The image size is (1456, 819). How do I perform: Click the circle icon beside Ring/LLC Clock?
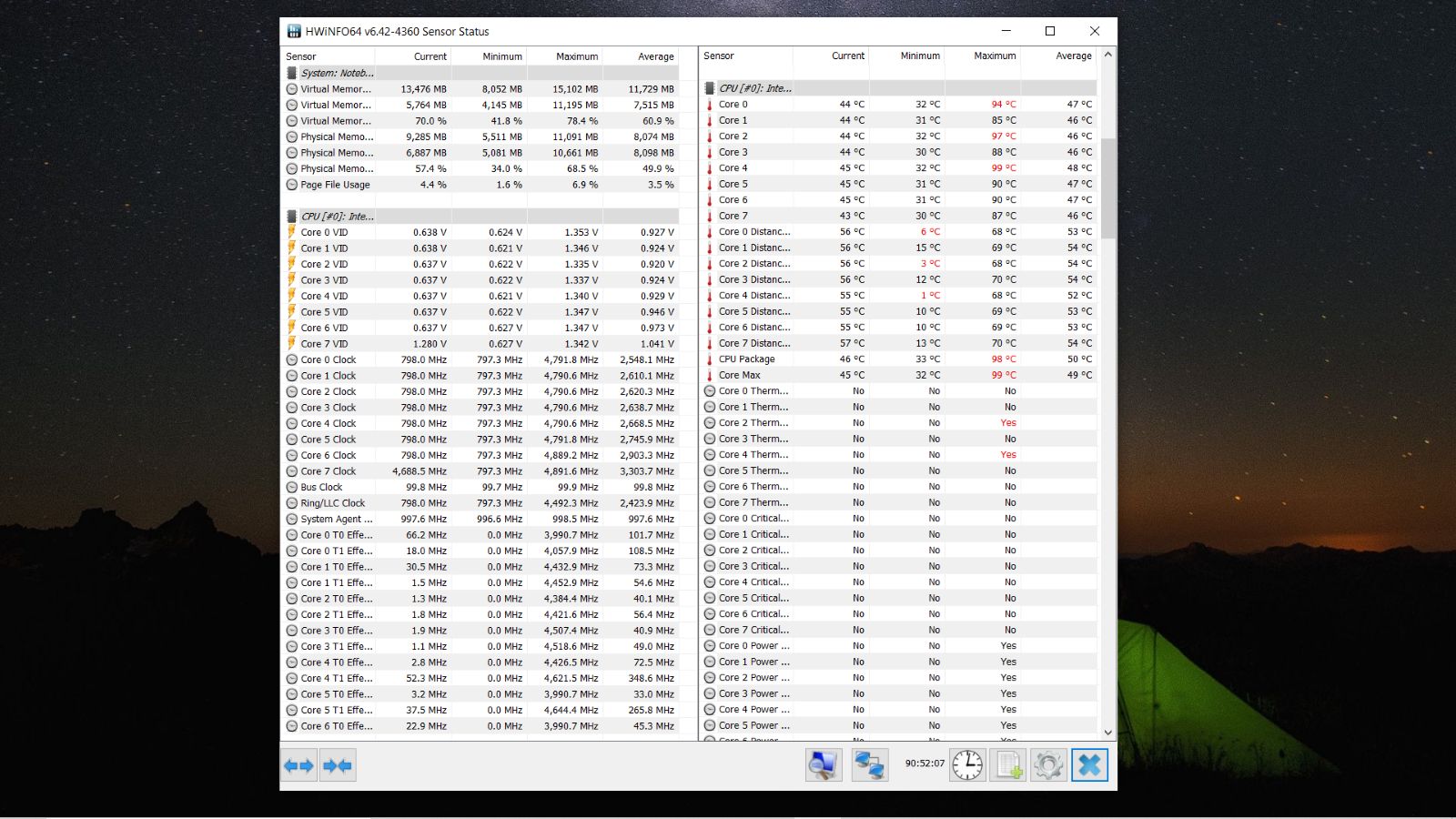tap(291, 503)
